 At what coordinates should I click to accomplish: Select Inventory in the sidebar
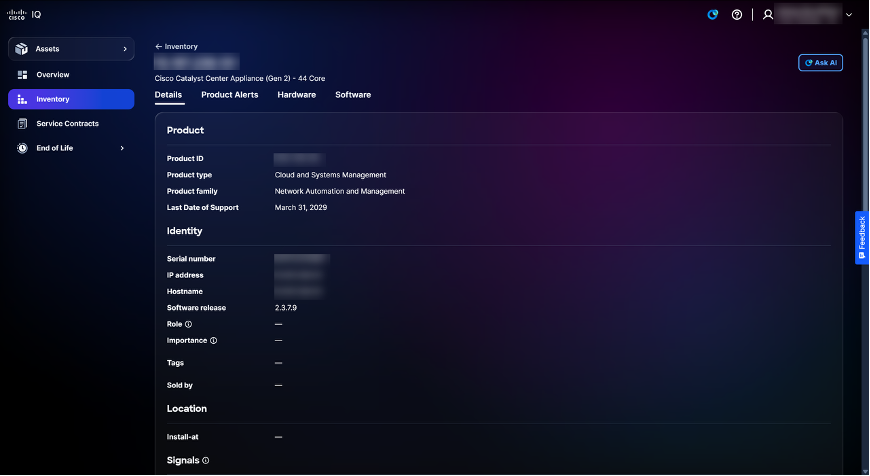coord(71,99)
